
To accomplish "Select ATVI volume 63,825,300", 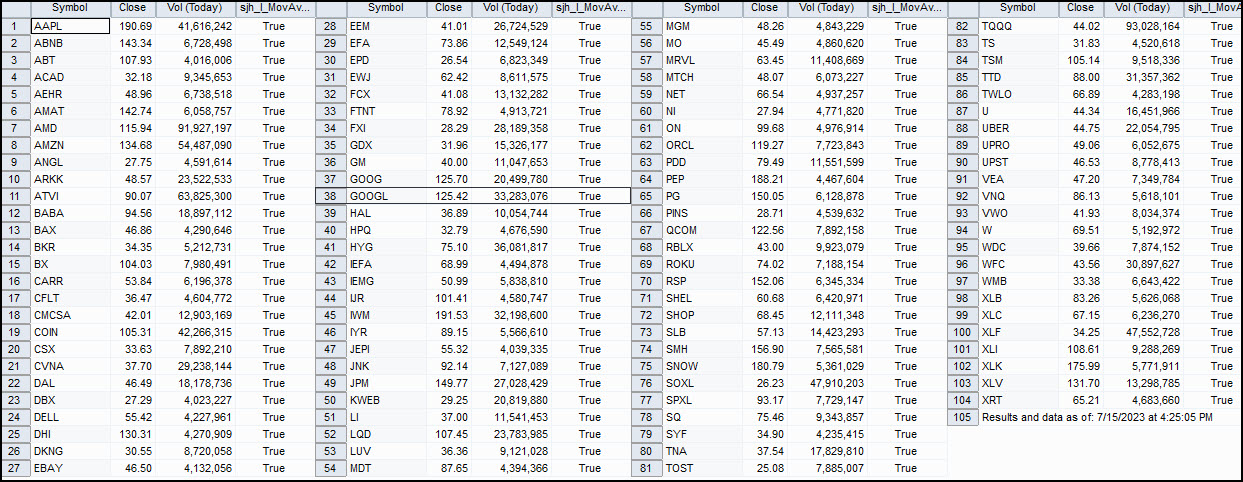I will (196, 196).
